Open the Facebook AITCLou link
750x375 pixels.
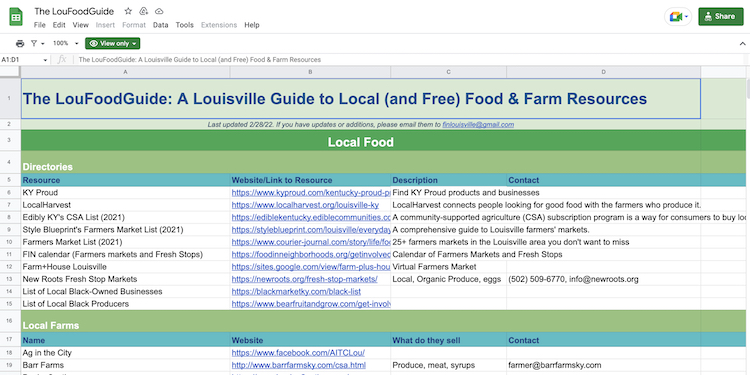click(298, 353)
